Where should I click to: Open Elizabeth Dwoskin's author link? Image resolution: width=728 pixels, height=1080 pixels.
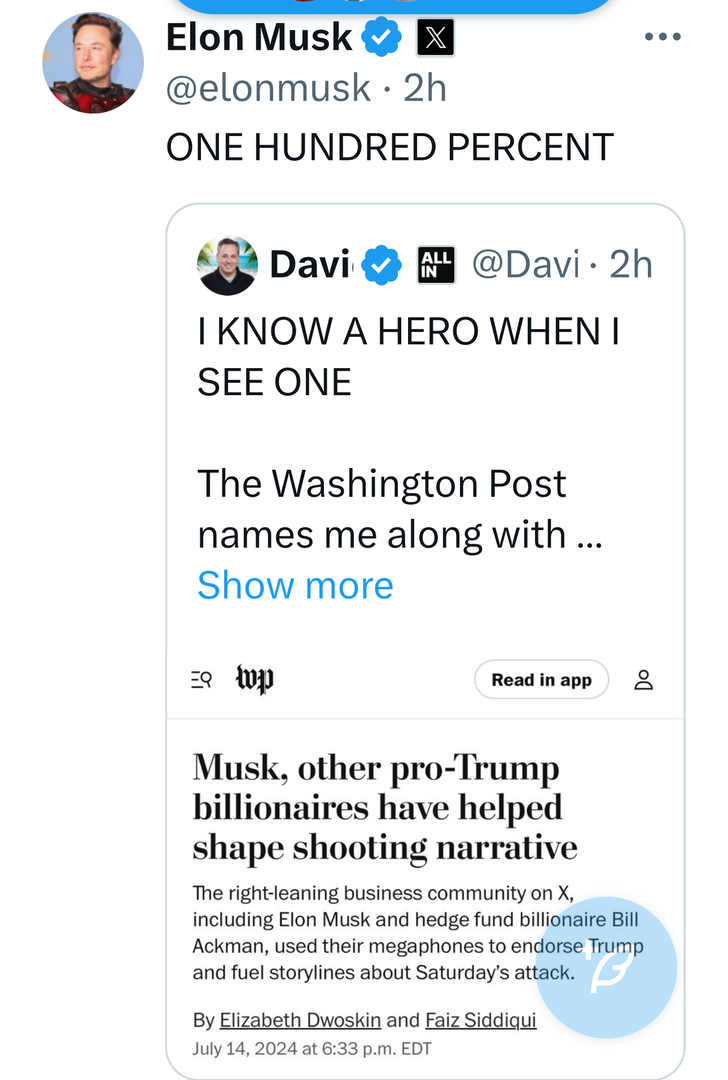click(299, 1020)
